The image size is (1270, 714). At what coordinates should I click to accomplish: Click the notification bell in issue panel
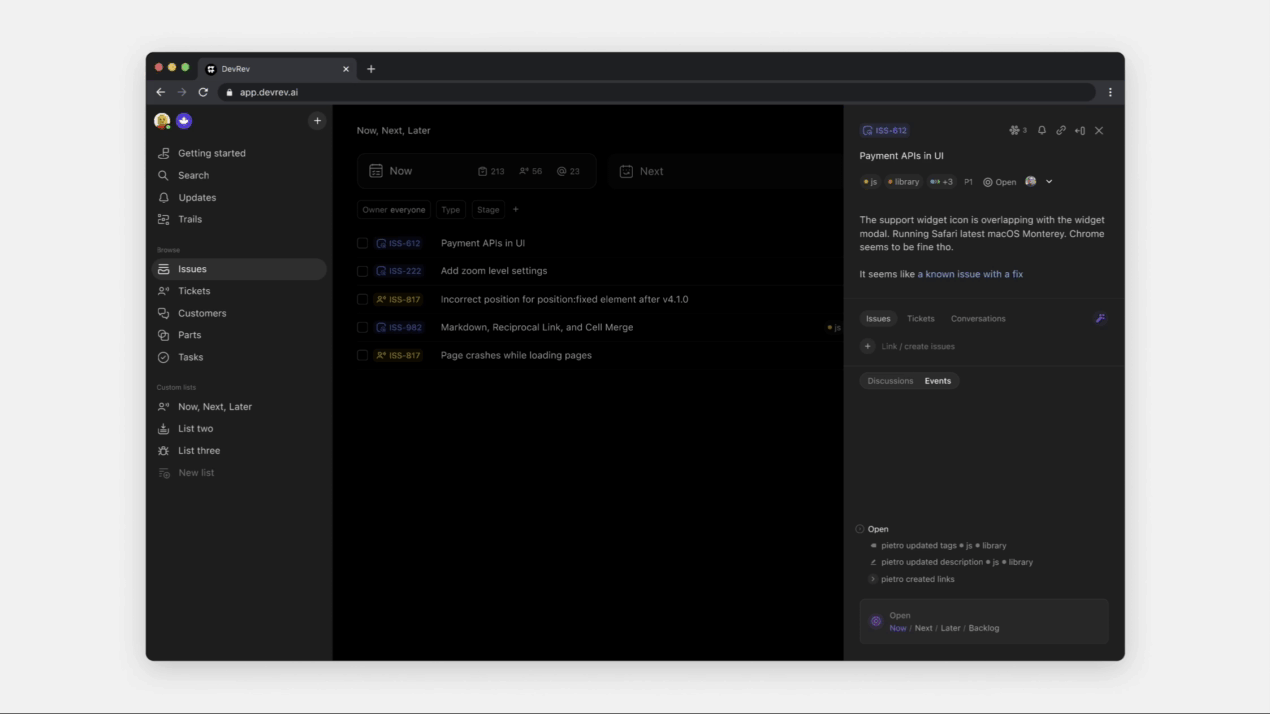[1042, 130]
